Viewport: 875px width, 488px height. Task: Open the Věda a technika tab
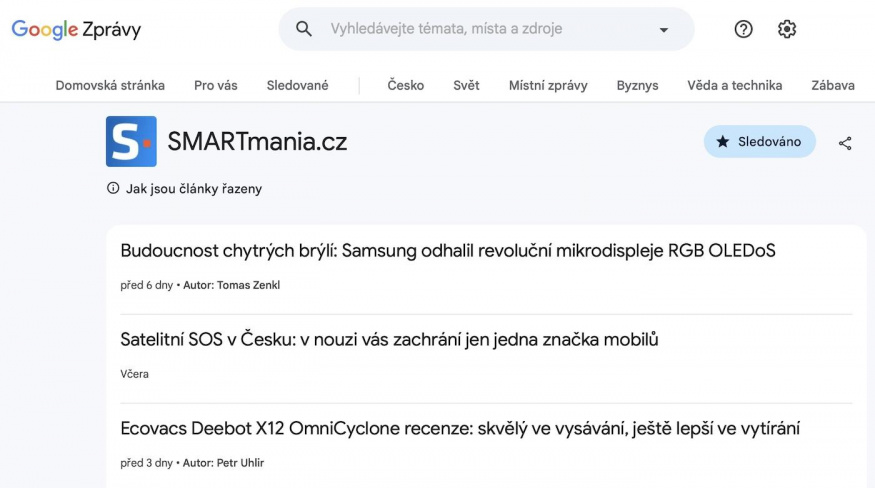[734, 85]
